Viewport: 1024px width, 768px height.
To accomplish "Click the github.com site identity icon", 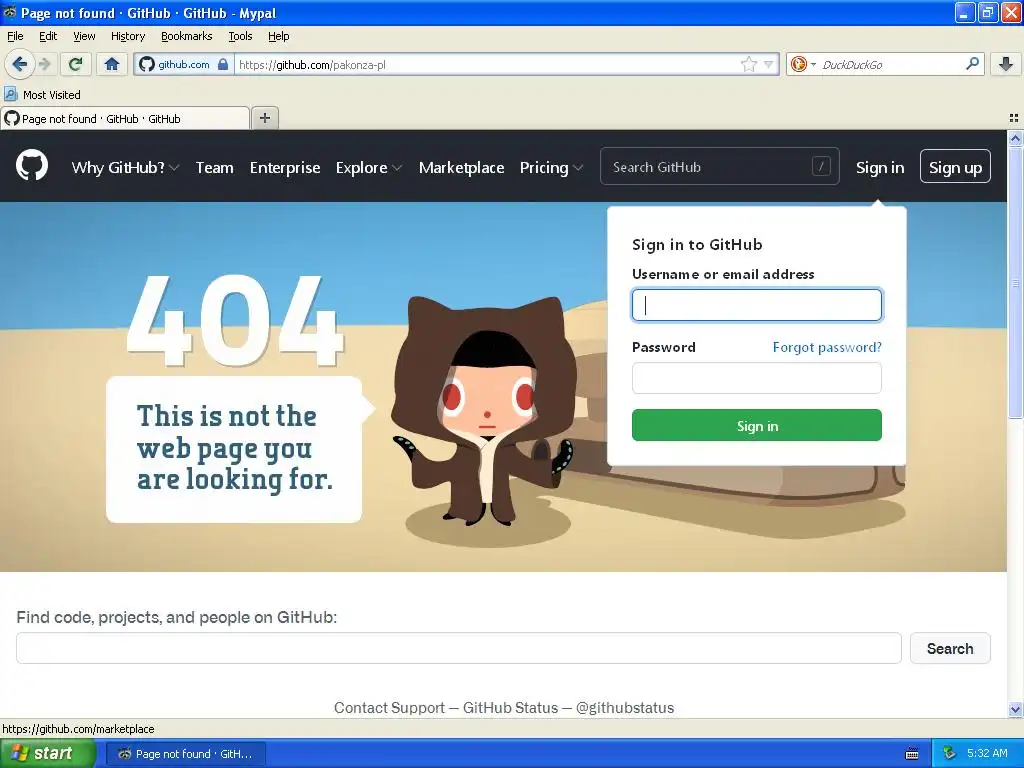I will tap(147, 64).
